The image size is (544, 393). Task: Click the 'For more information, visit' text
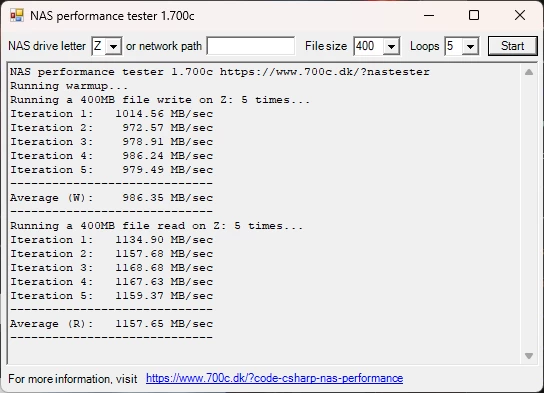point(73,379)
